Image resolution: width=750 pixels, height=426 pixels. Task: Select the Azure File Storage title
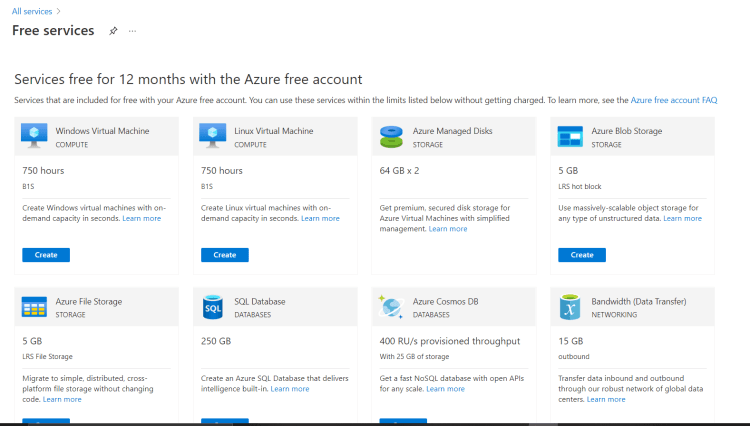[88, 302]
